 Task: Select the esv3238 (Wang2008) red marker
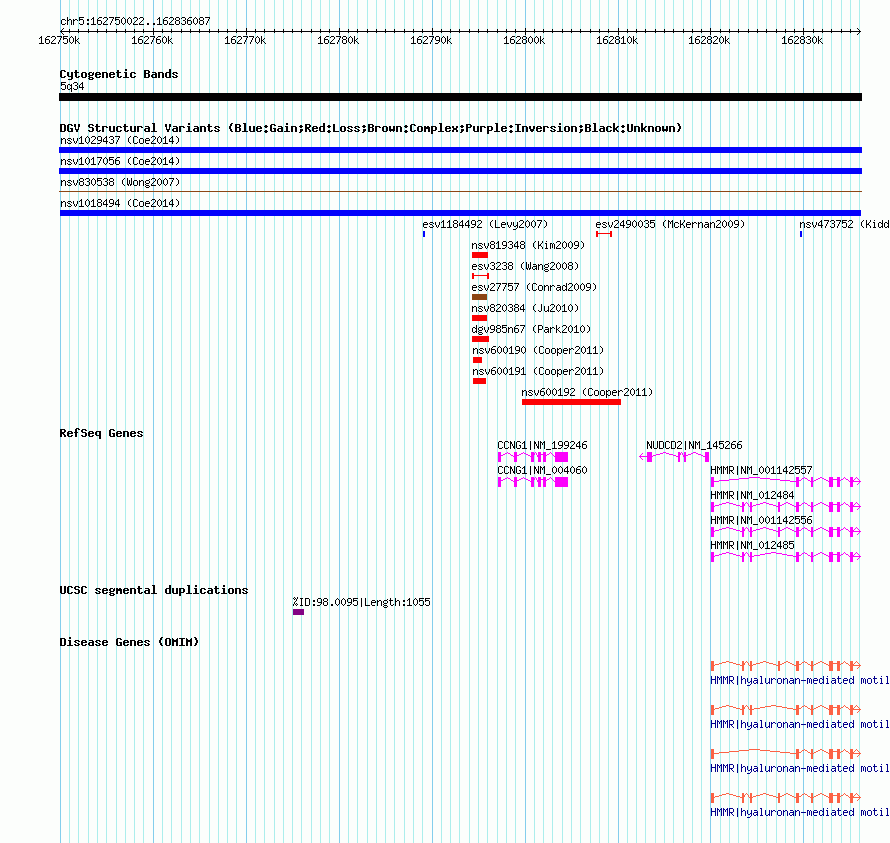(480, 276)
